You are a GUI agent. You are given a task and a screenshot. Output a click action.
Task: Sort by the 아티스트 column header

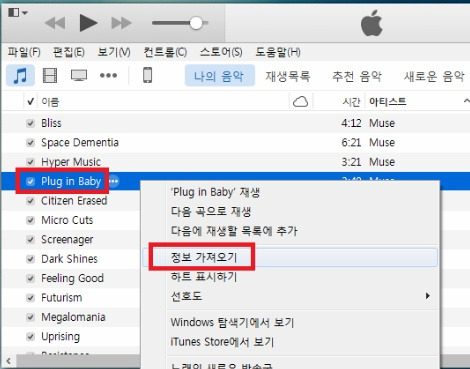(x=388, y=101)
